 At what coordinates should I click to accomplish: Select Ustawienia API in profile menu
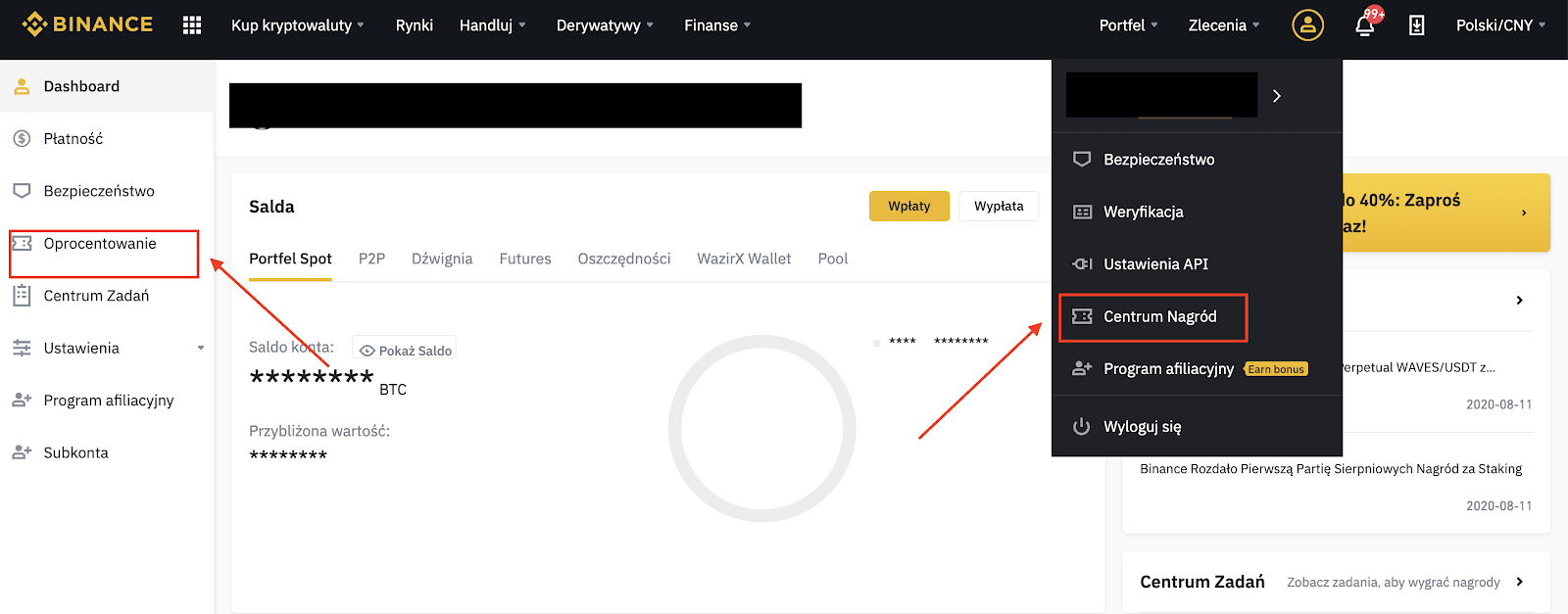1156,264
